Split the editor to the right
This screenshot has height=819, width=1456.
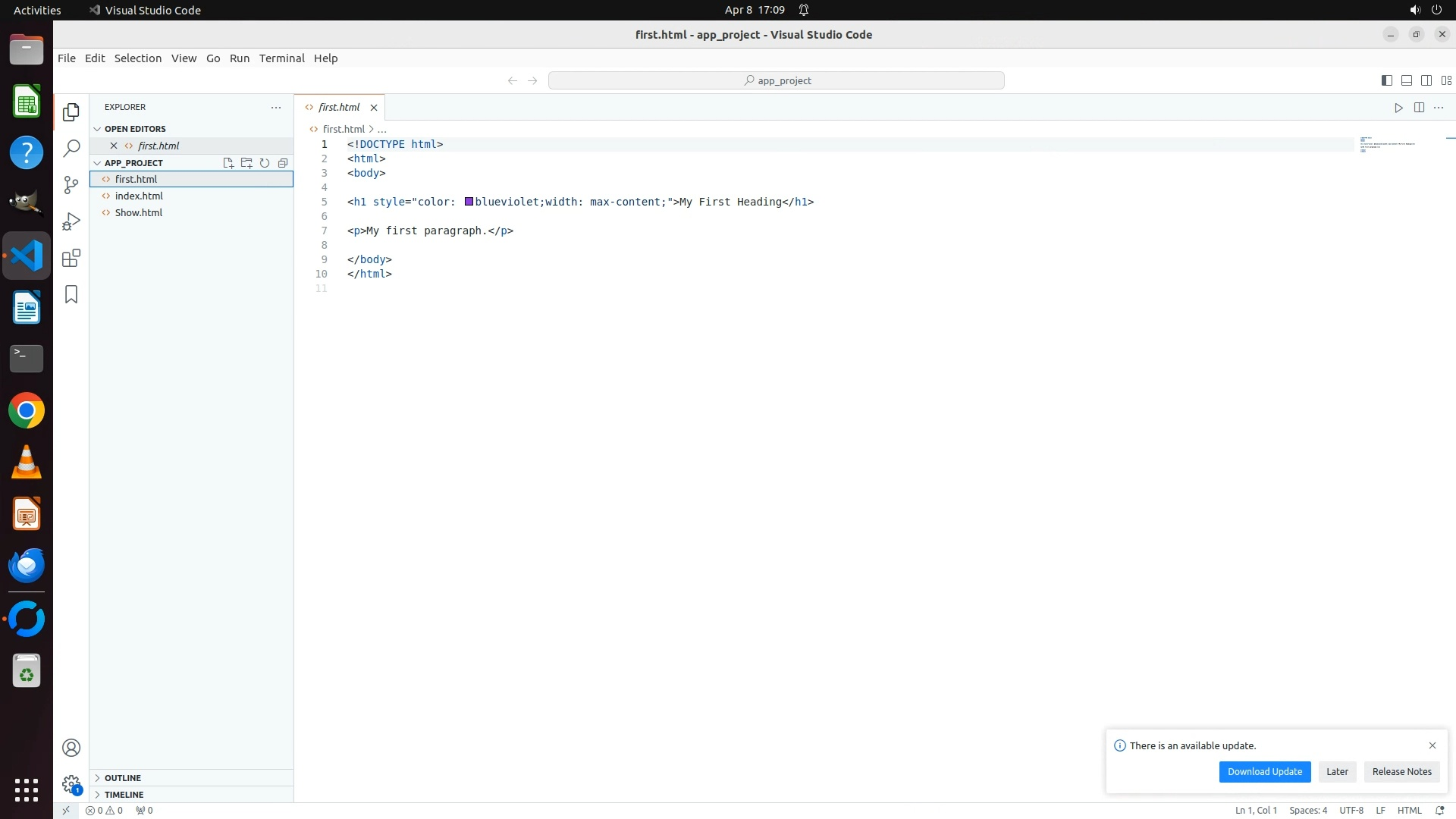click(1419, 108)
